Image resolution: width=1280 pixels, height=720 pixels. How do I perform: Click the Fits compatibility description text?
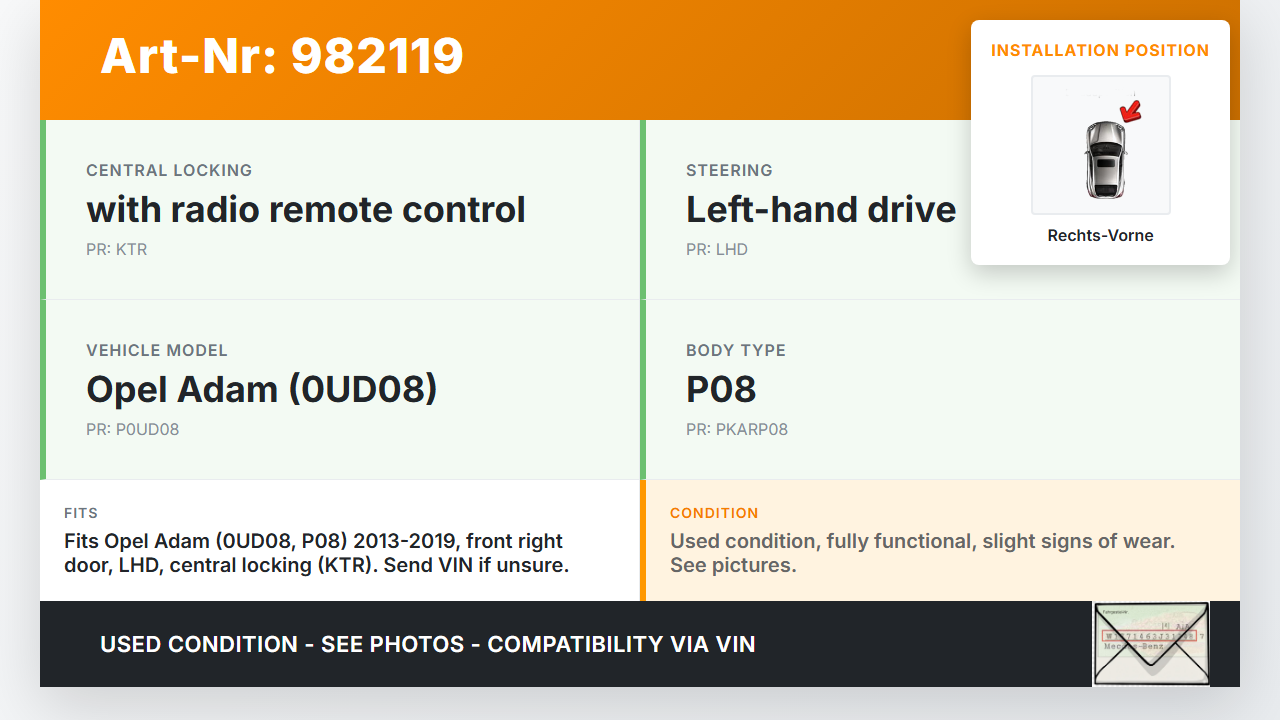pos(316,553)
